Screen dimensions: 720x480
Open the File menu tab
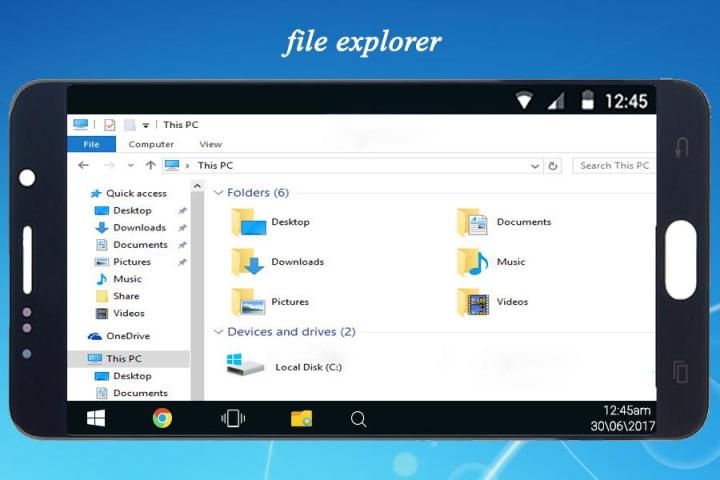91,144
